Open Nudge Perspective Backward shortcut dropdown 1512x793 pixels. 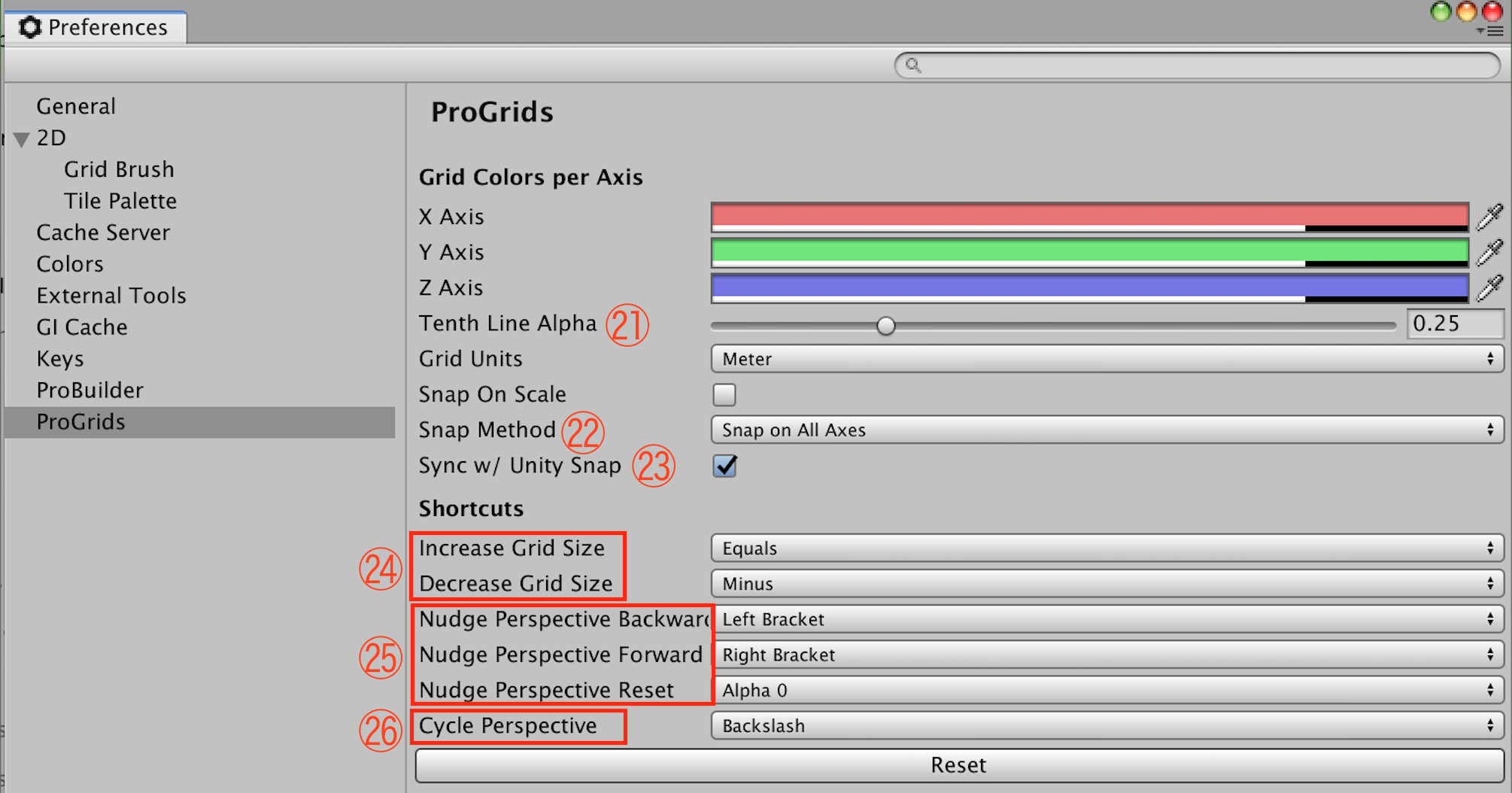(1107, 619)
